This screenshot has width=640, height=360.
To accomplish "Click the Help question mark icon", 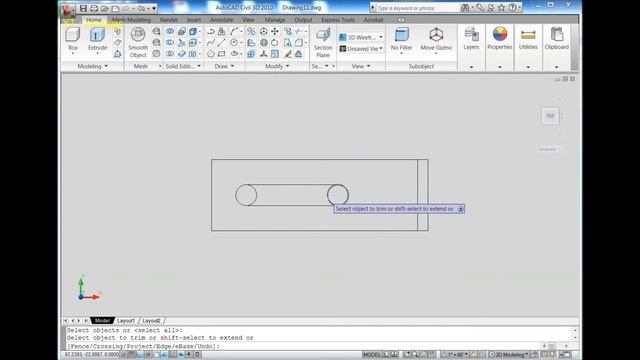I will tap(512, 8).
